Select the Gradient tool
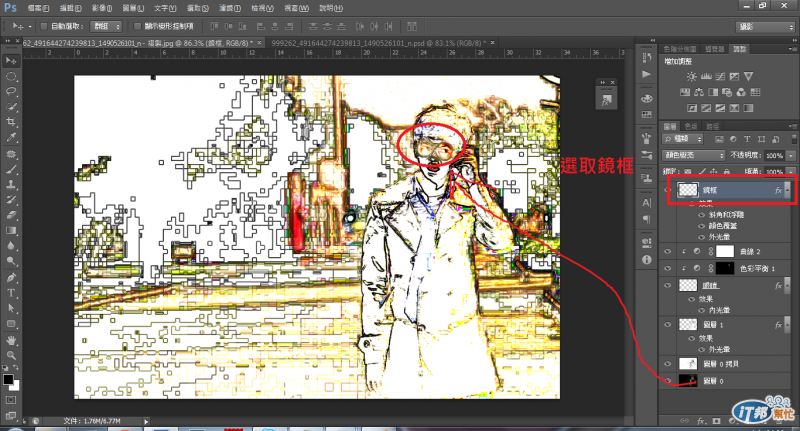Screen dimensions: 800x431 pyautogui.click(x=11, y=231)
